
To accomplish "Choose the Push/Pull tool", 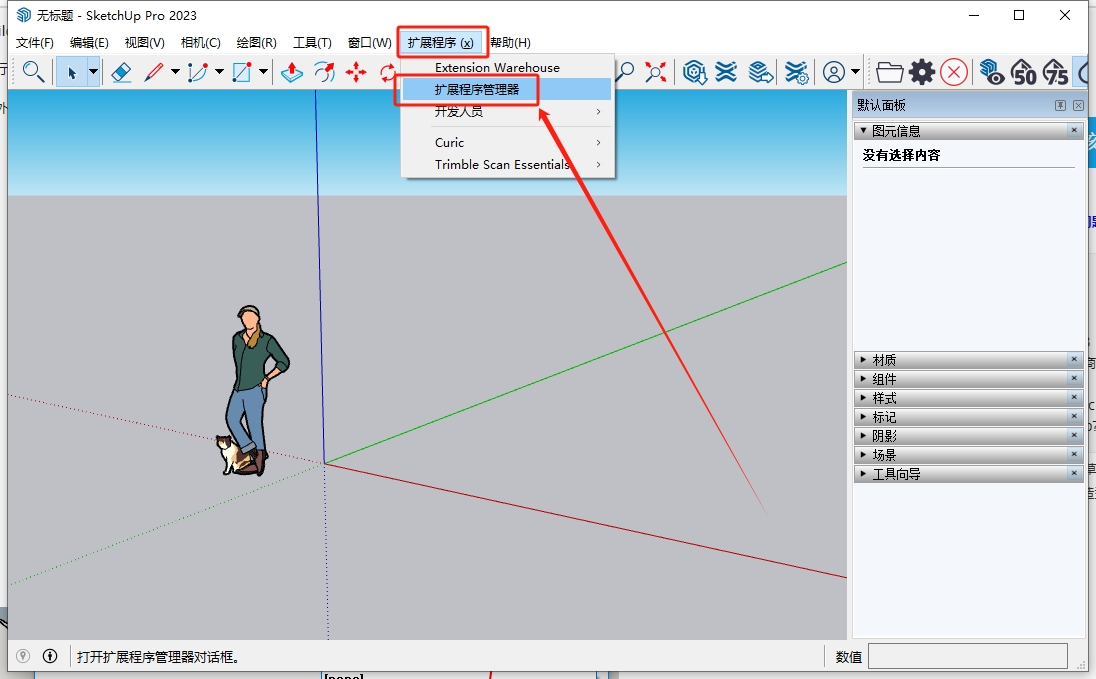I will (291, 72).
